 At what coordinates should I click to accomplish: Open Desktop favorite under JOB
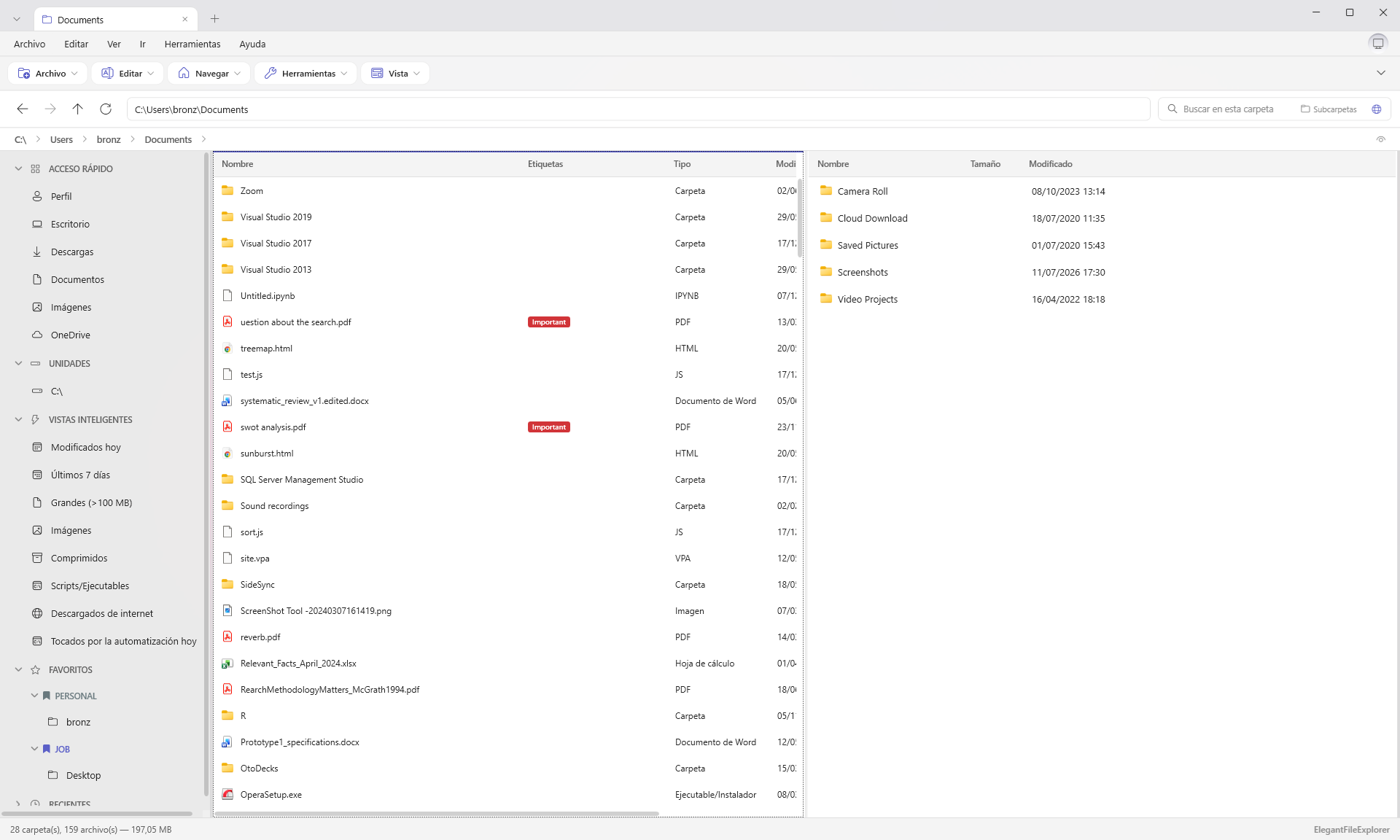(x=83, y=775)
